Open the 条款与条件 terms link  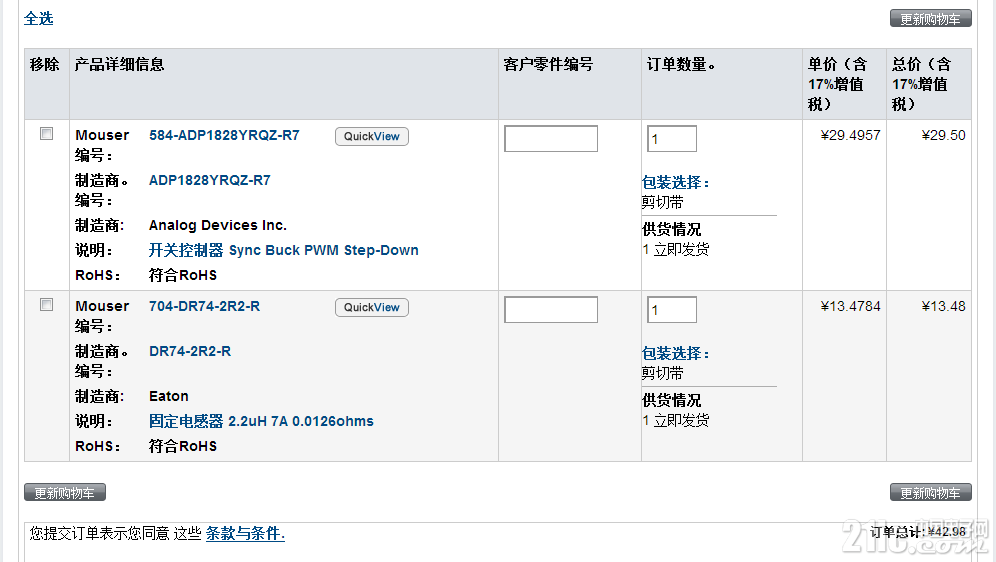click(x=245, y=533)
